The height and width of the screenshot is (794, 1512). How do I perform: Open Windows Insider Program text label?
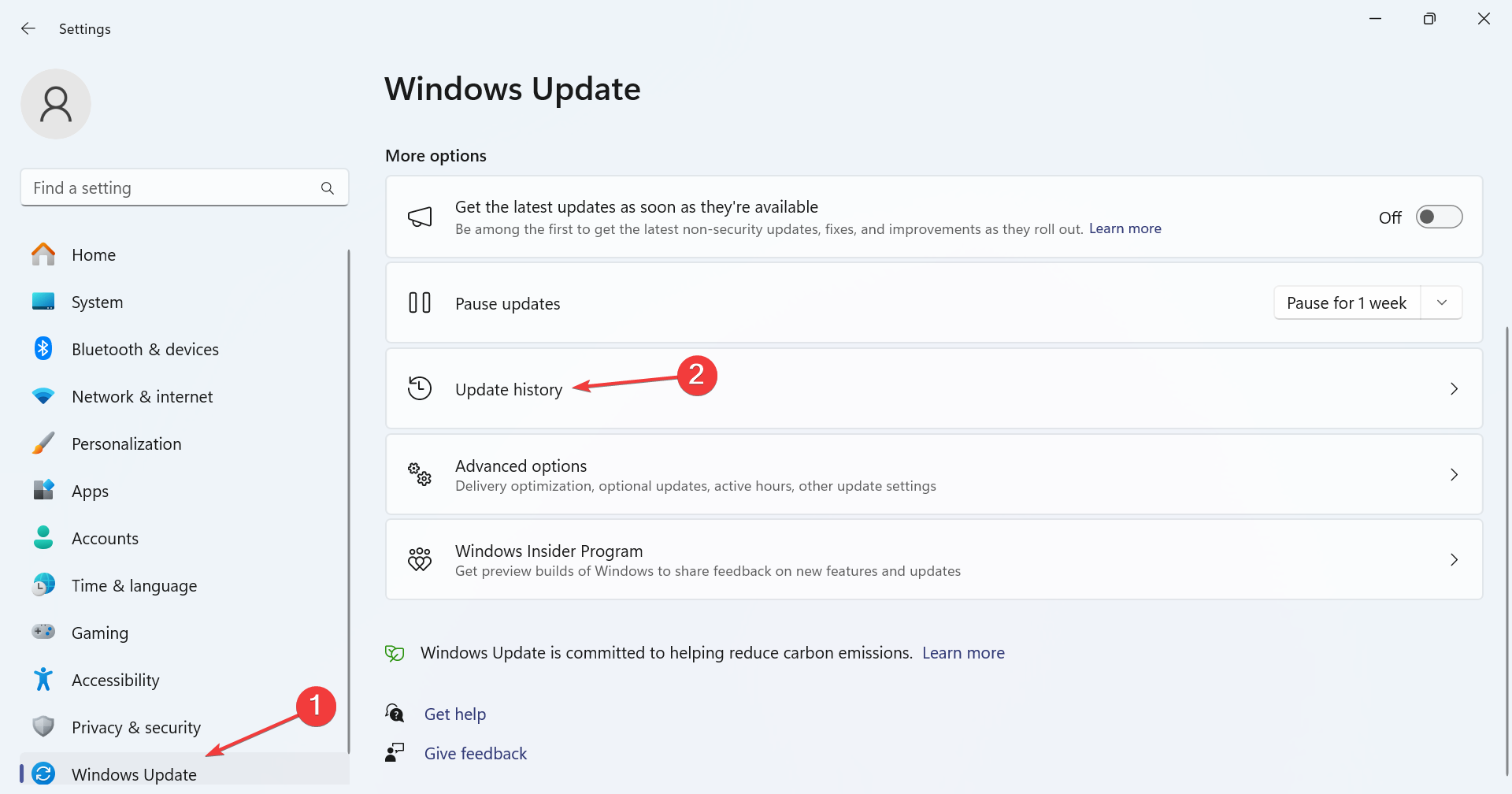pos(549,551)
